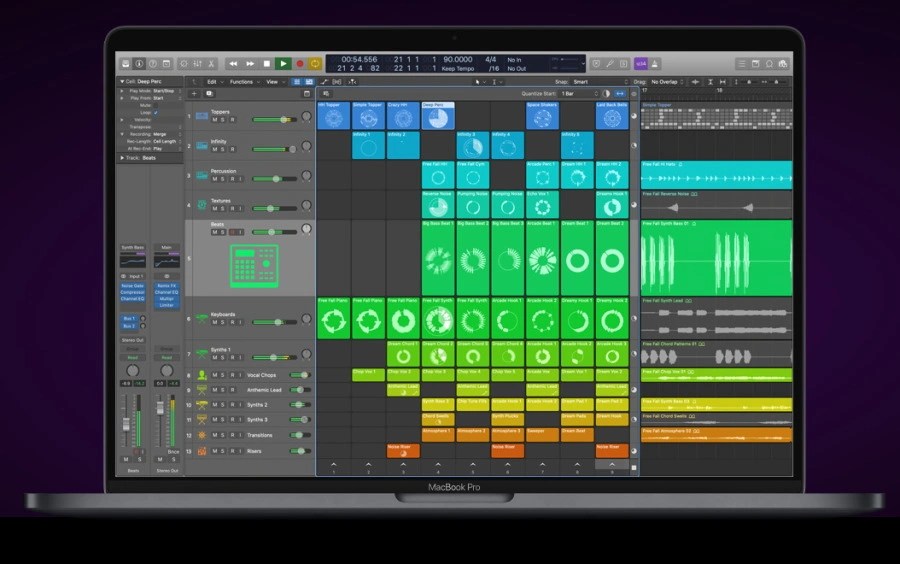Open the Limiter plug-in slot

[x=166, y=305]
